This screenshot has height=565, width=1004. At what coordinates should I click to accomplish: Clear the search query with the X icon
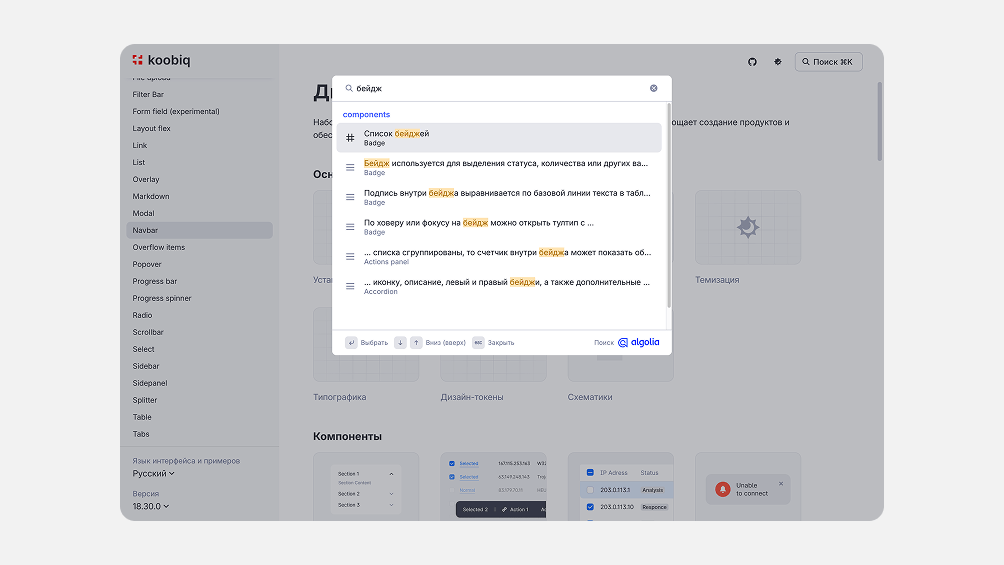[x=654, y=88]
